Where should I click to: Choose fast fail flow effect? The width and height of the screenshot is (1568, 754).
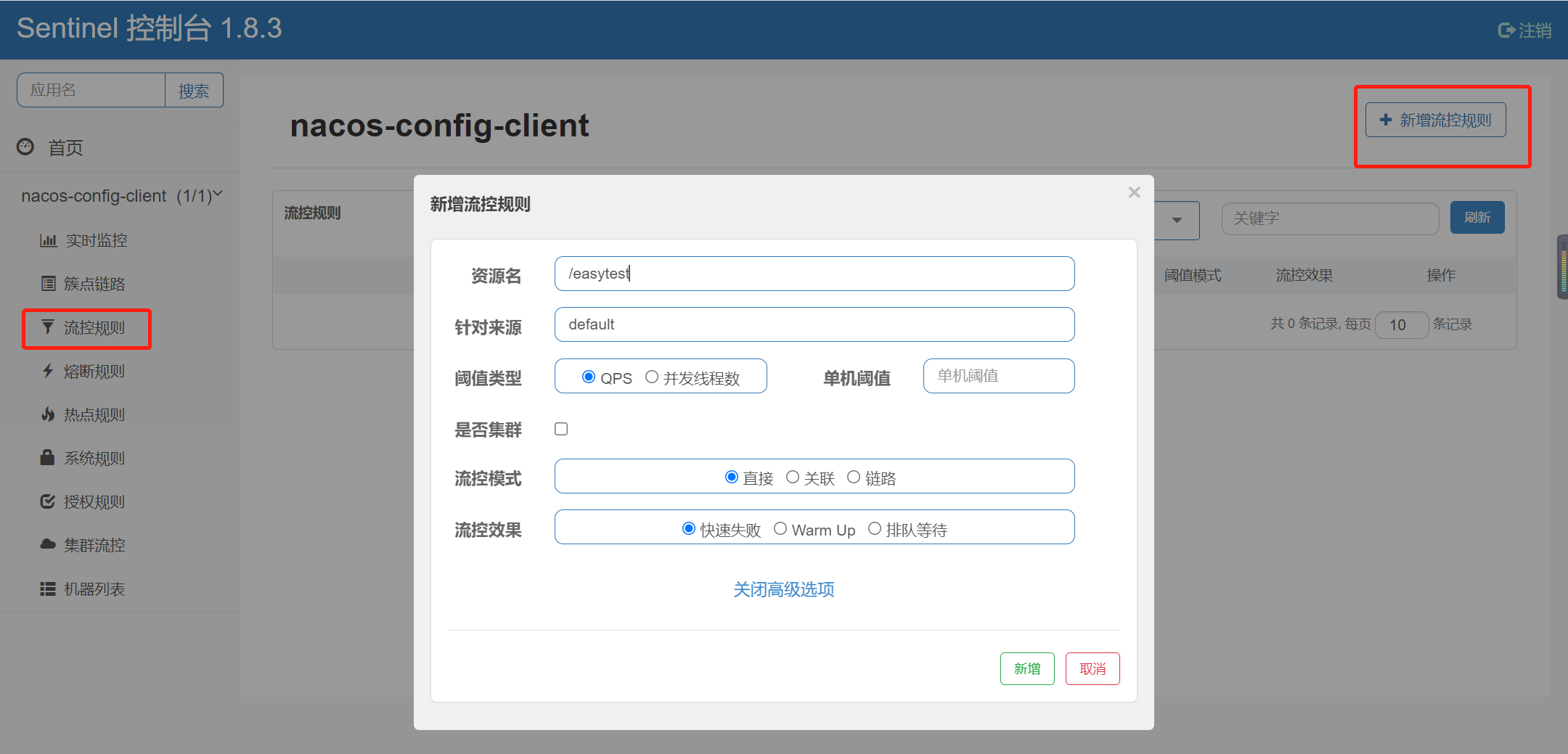click(689, 528)
